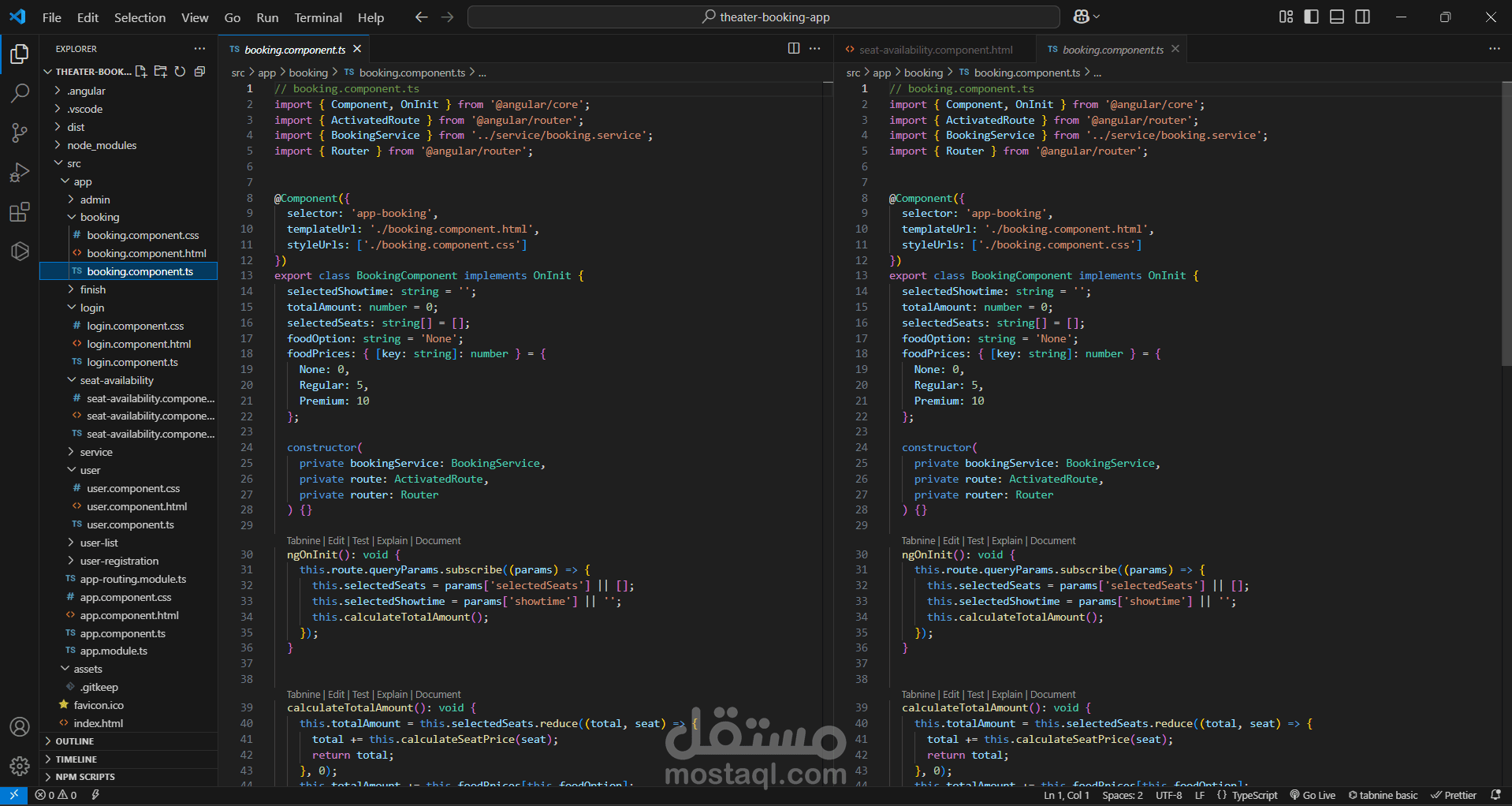Click the Prettier status bar item
This screenshot has width=1512, height=806.
[1454, 795]
